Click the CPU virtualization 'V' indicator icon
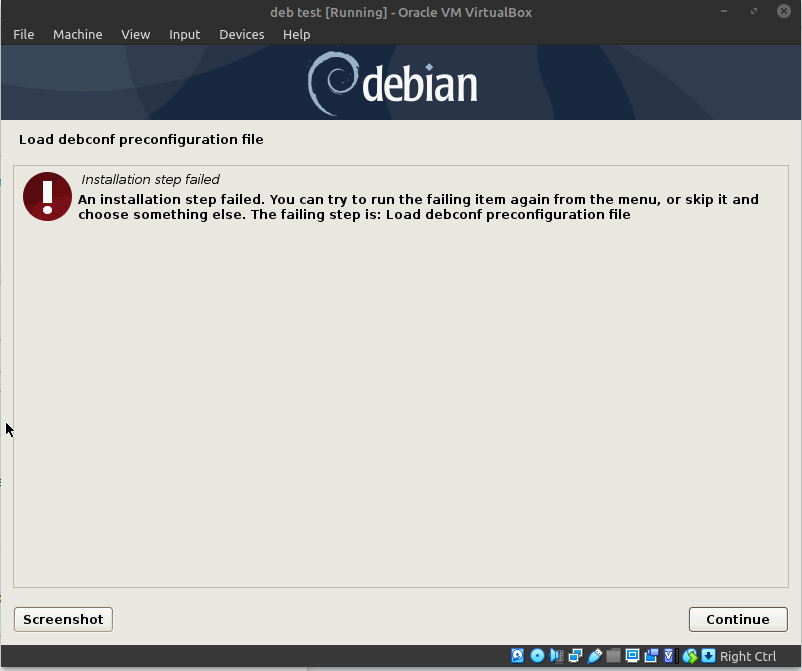This screenshot has width=802, height=671. pyautogui.click(x=669, y=656)
